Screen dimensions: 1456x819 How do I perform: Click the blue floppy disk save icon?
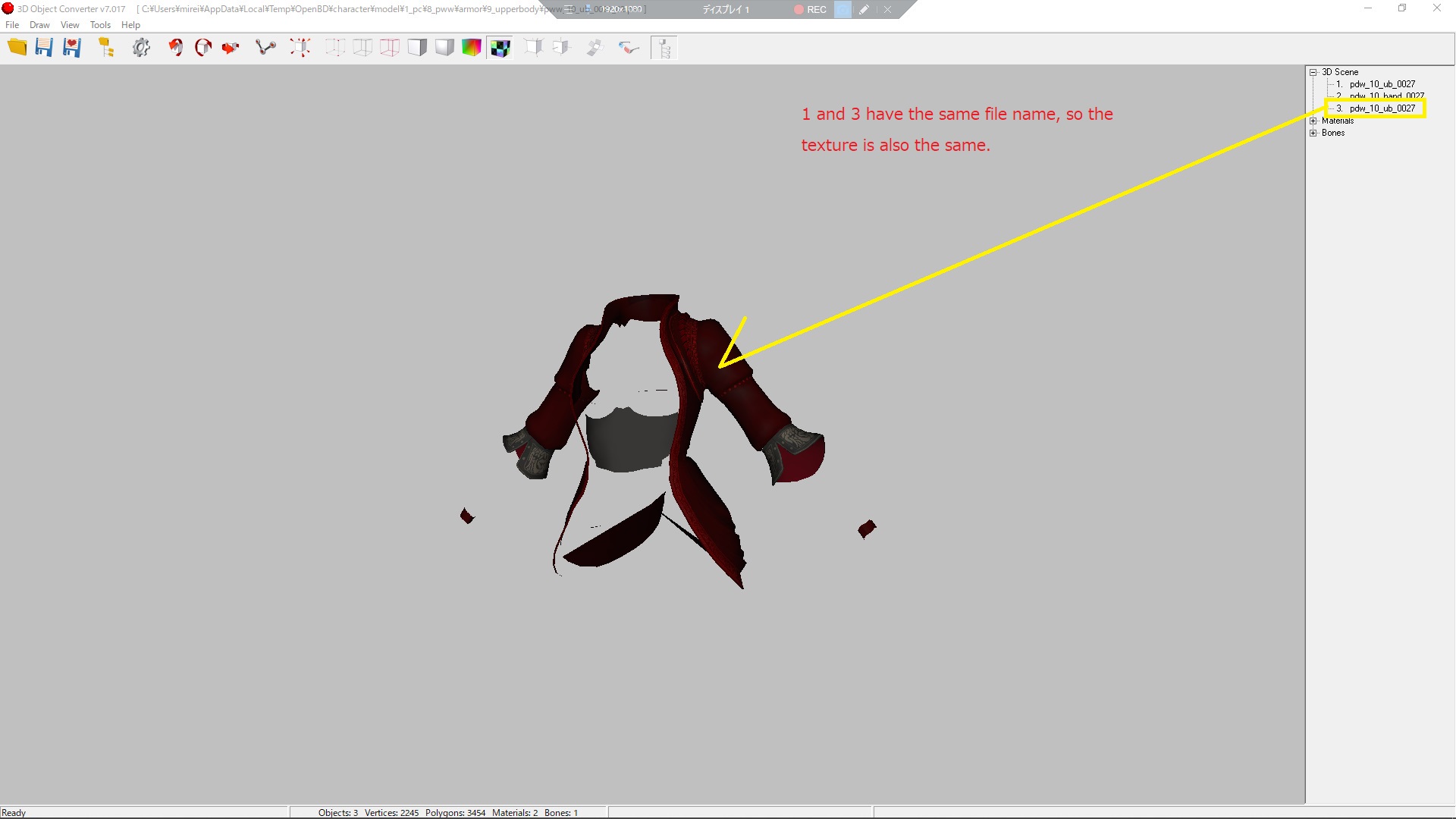coord(44,48)
